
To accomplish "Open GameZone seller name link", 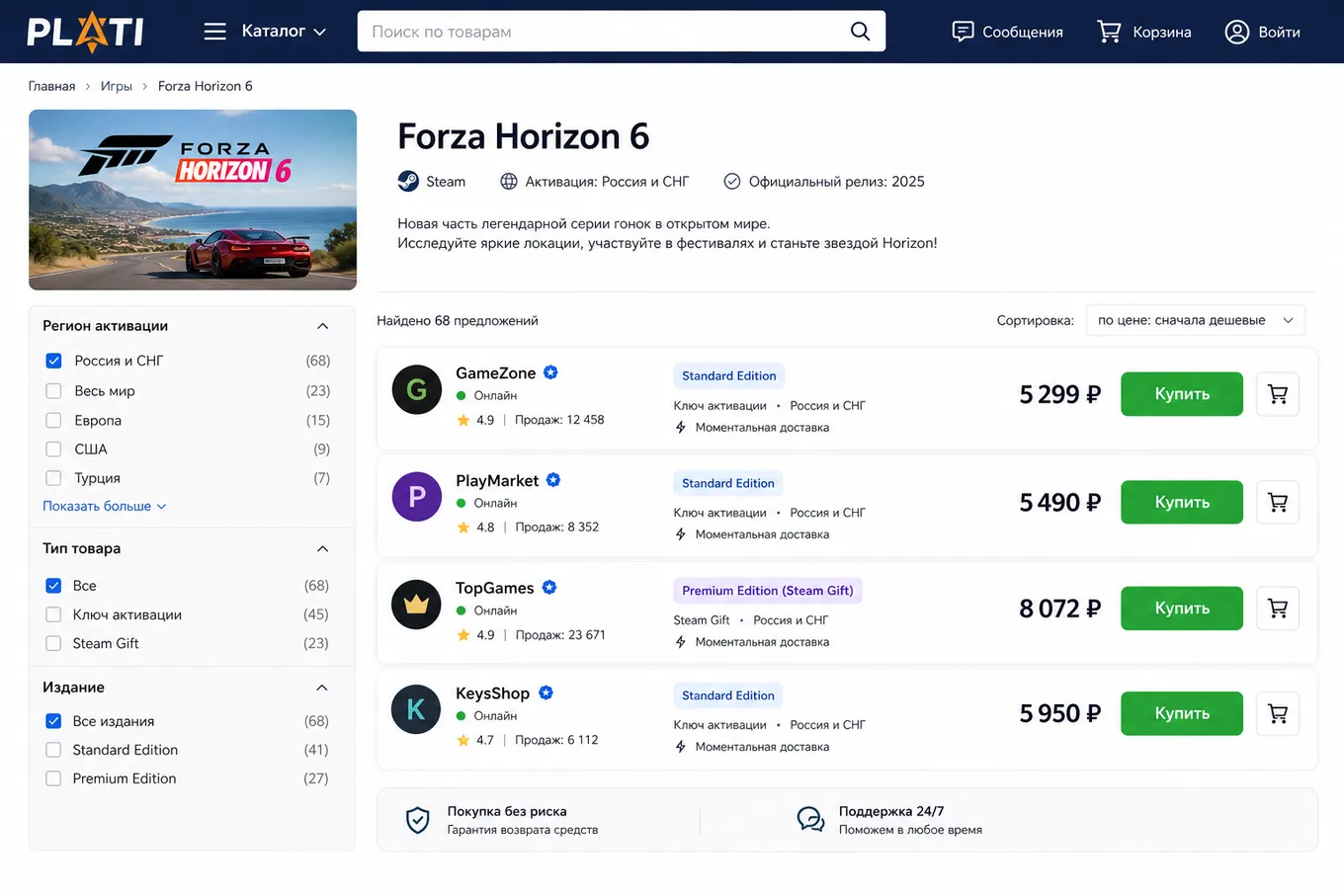I will 496,373.
